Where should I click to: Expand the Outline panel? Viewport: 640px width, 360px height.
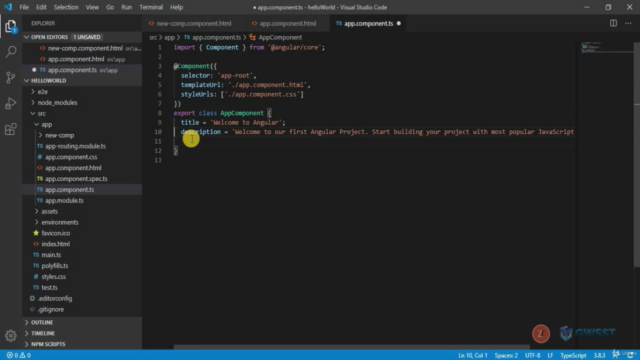coord(82,322)
